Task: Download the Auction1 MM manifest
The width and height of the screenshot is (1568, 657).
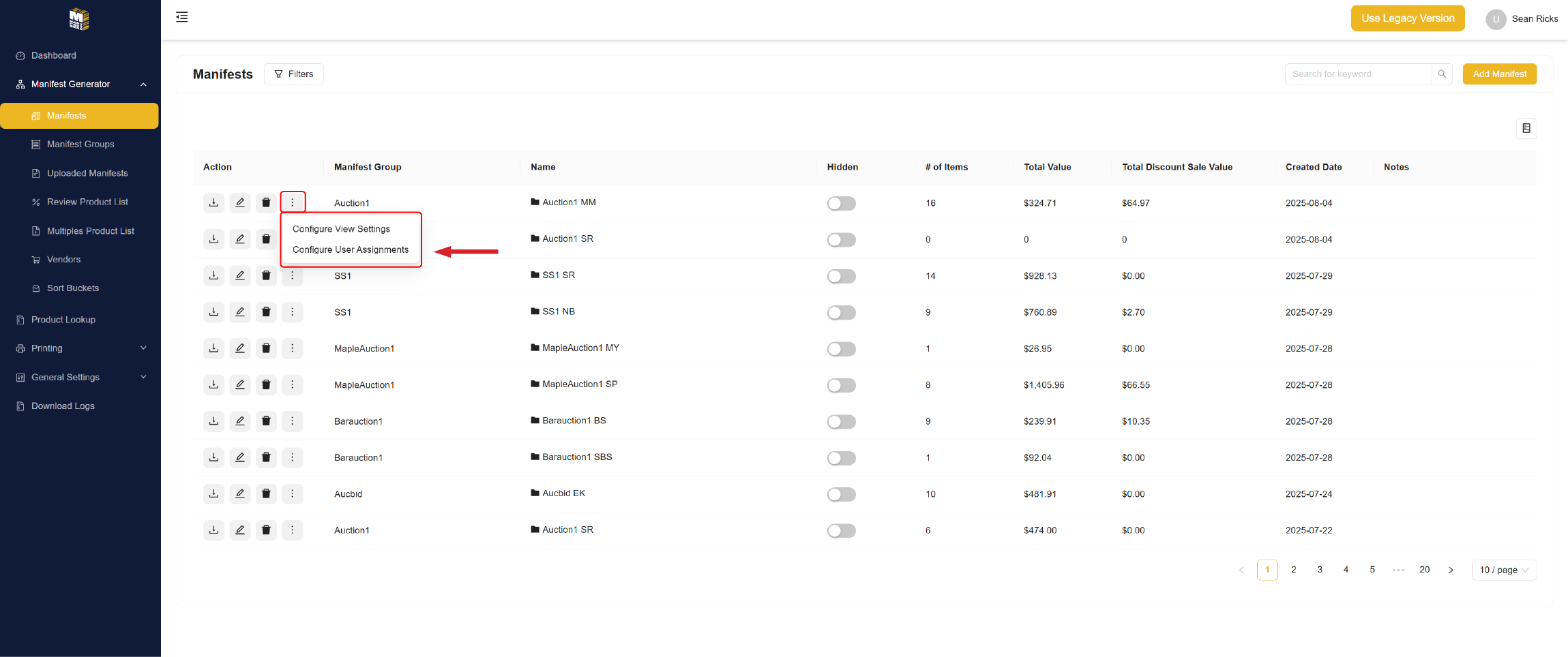Action: 213,203
